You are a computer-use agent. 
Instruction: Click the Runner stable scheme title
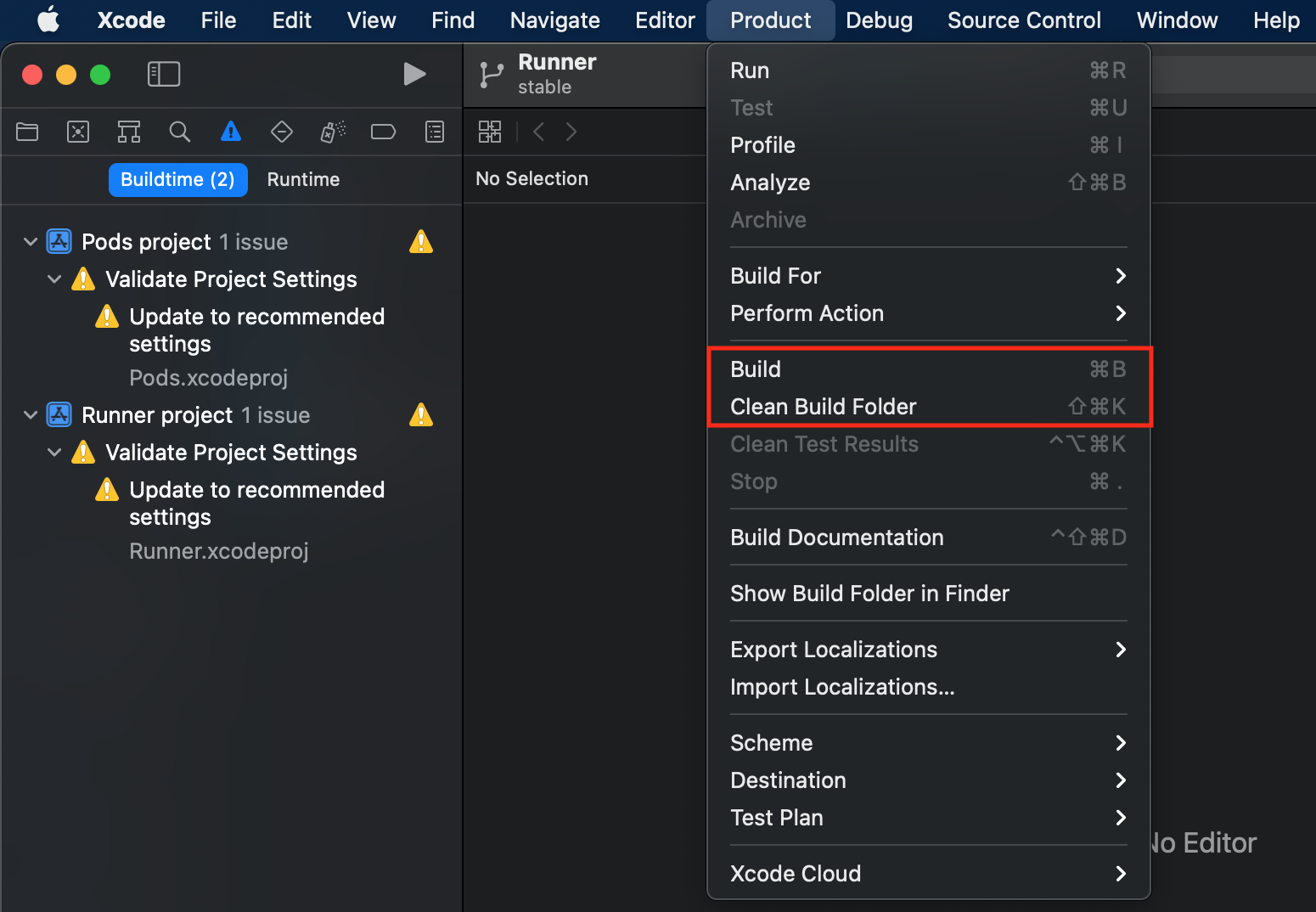557,74
